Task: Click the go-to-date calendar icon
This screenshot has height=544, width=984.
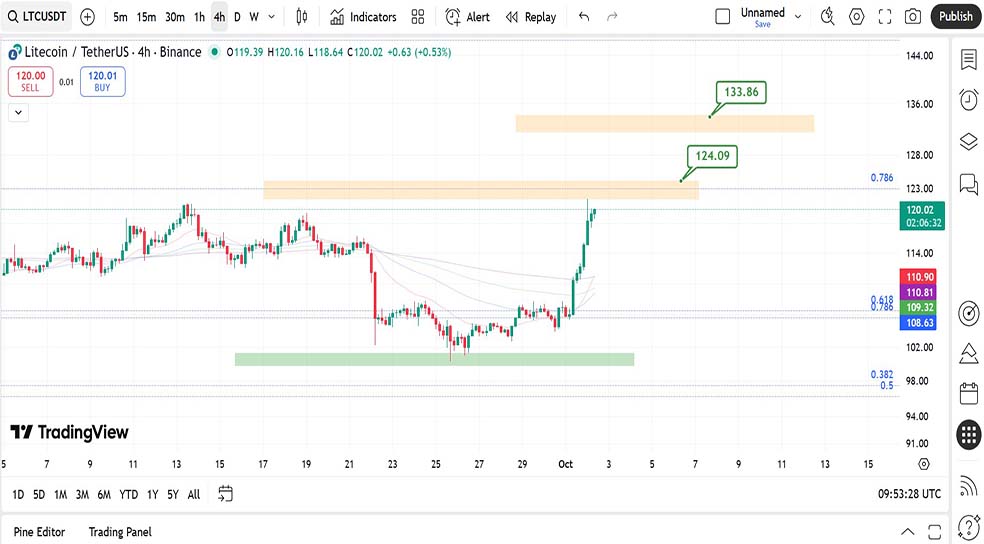Action: (x=225, y=494)
